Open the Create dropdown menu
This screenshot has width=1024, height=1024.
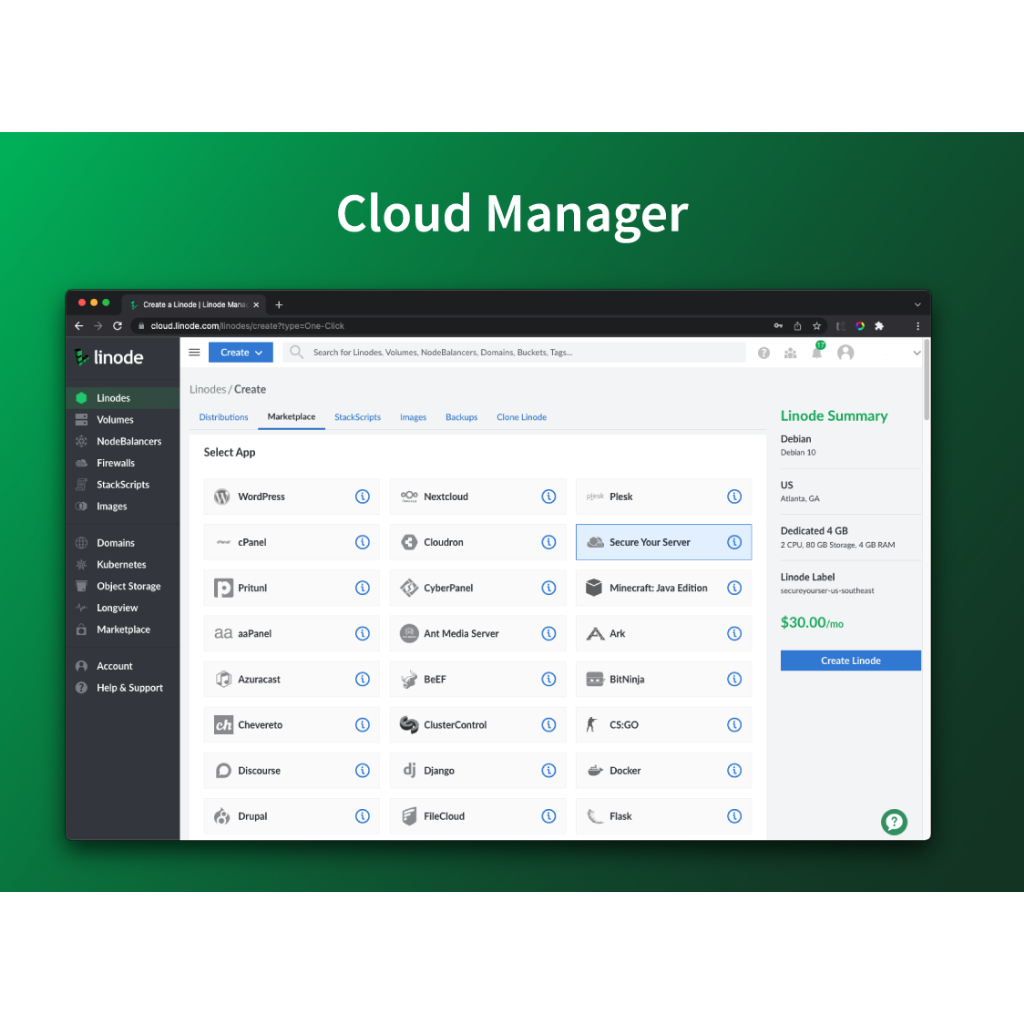pyautogui.click(x=240, y=352)
